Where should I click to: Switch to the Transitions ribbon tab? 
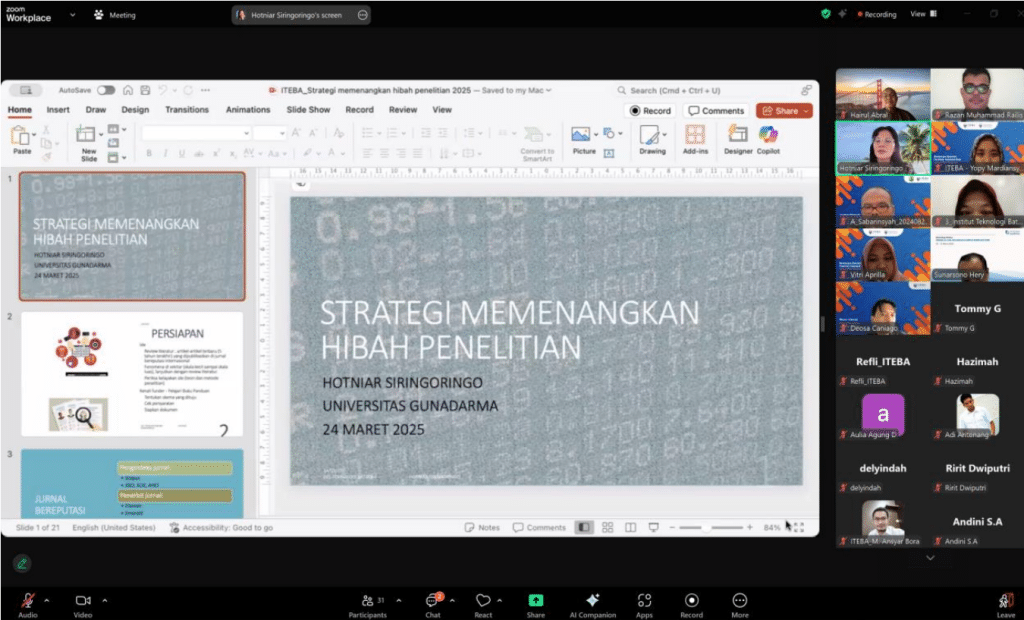(187, 110)
